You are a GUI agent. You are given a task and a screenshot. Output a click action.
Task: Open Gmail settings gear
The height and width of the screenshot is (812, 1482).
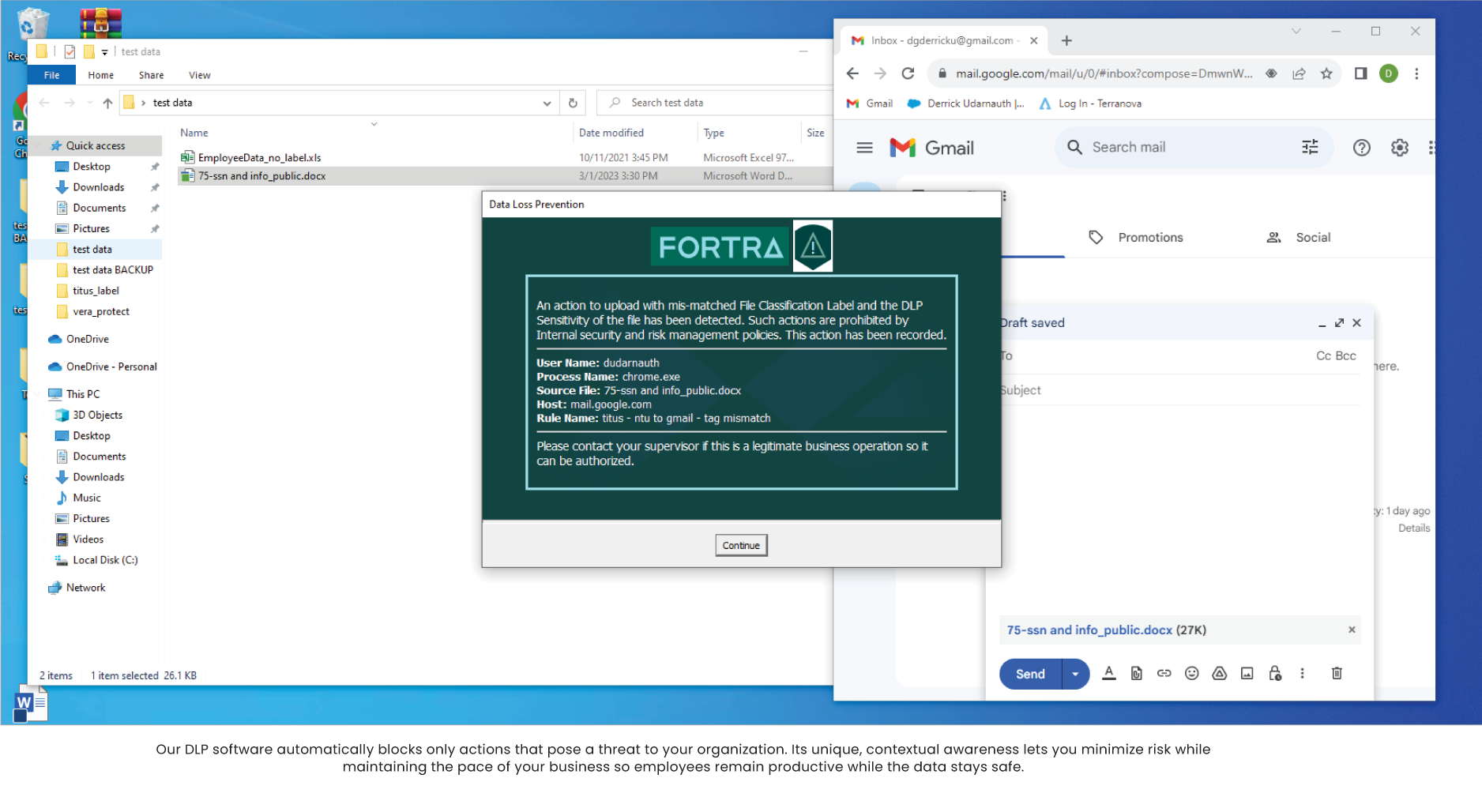(x=1399, y=147)
